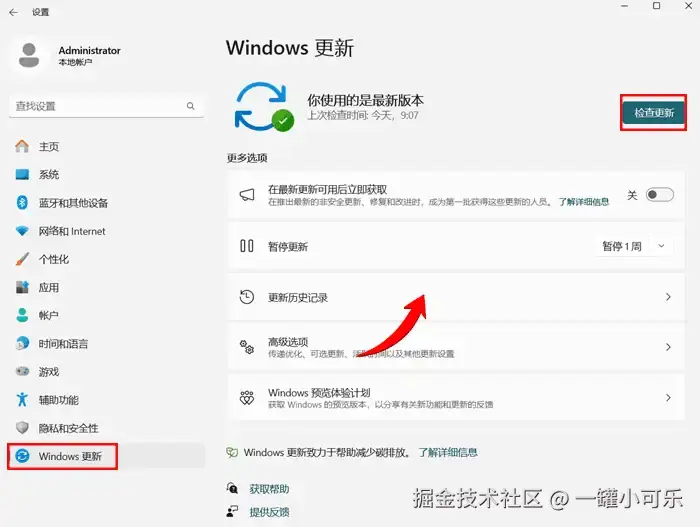Click the 主页 home icon
Screen dimensions: 700x527
pyautogui.click(x=22, y=146)
